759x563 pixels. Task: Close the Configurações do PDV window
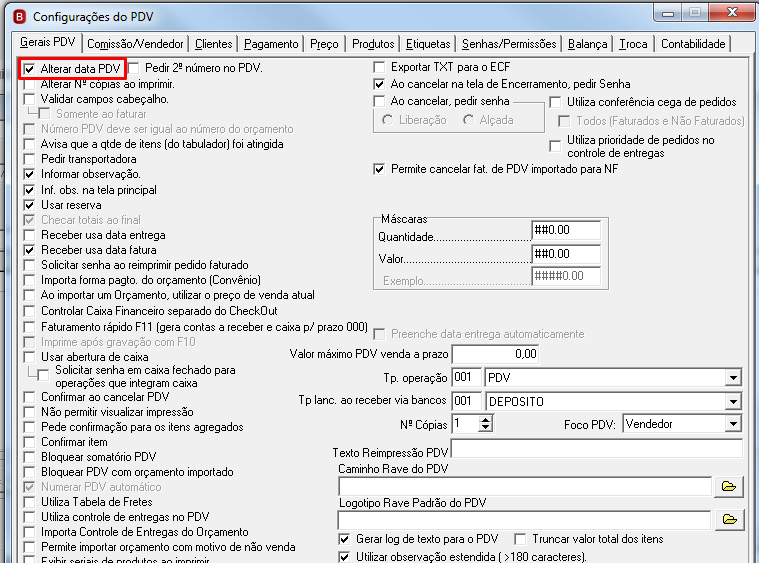(x=732, y=13)
